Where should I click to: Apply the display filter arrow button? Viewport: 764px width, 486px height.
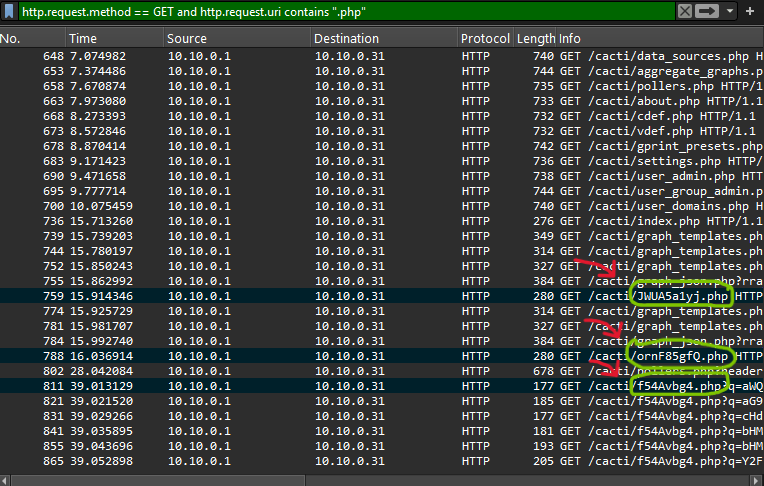(x=708, y=11)
